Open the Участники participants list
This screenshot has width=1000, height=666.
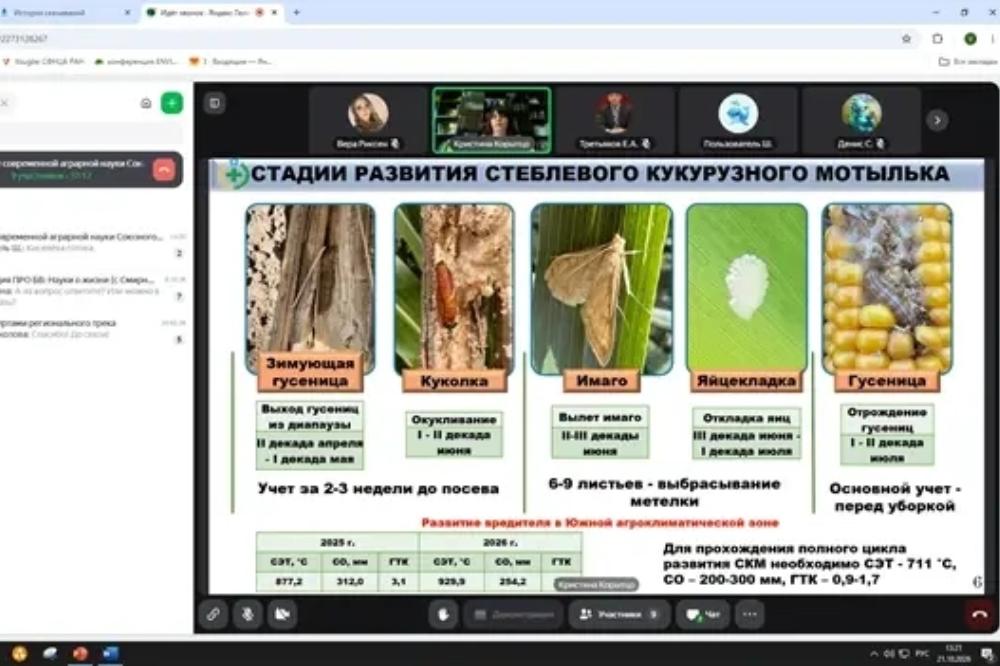[x=619, y=614]
